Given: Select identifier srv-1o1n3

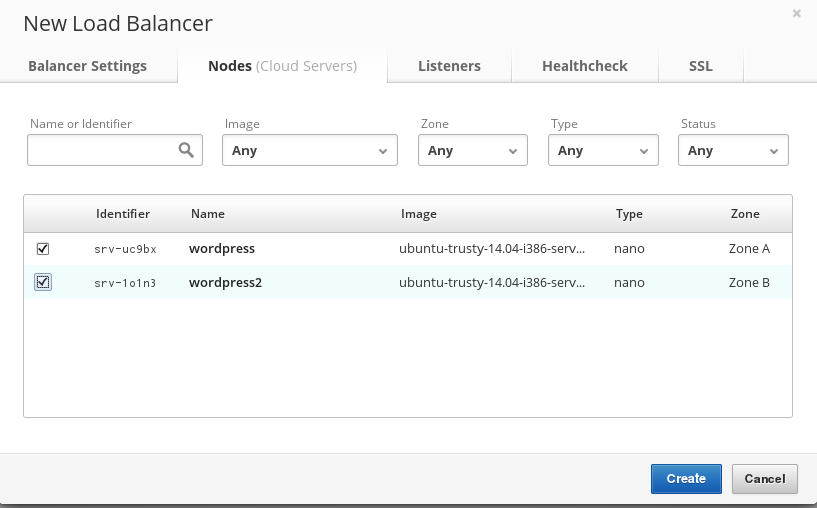Looking at the screenshot, I should (x=125, y=283).
